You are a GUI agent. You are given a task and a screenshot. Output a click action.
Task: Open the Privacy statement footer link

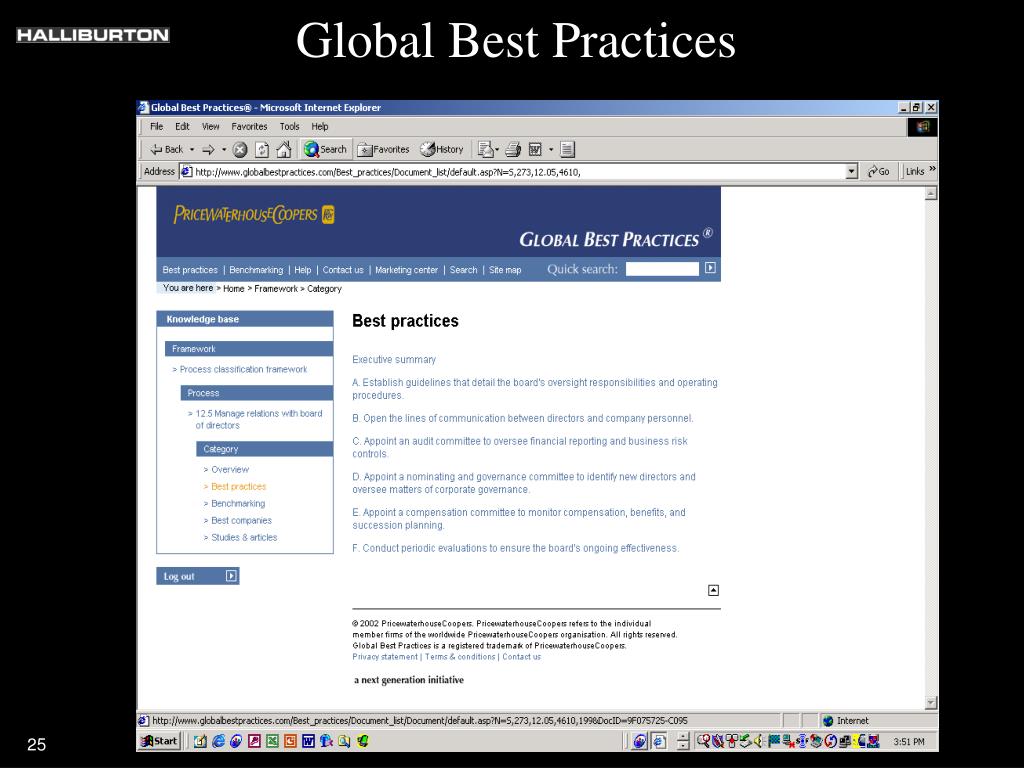click(x=385, y=657)
